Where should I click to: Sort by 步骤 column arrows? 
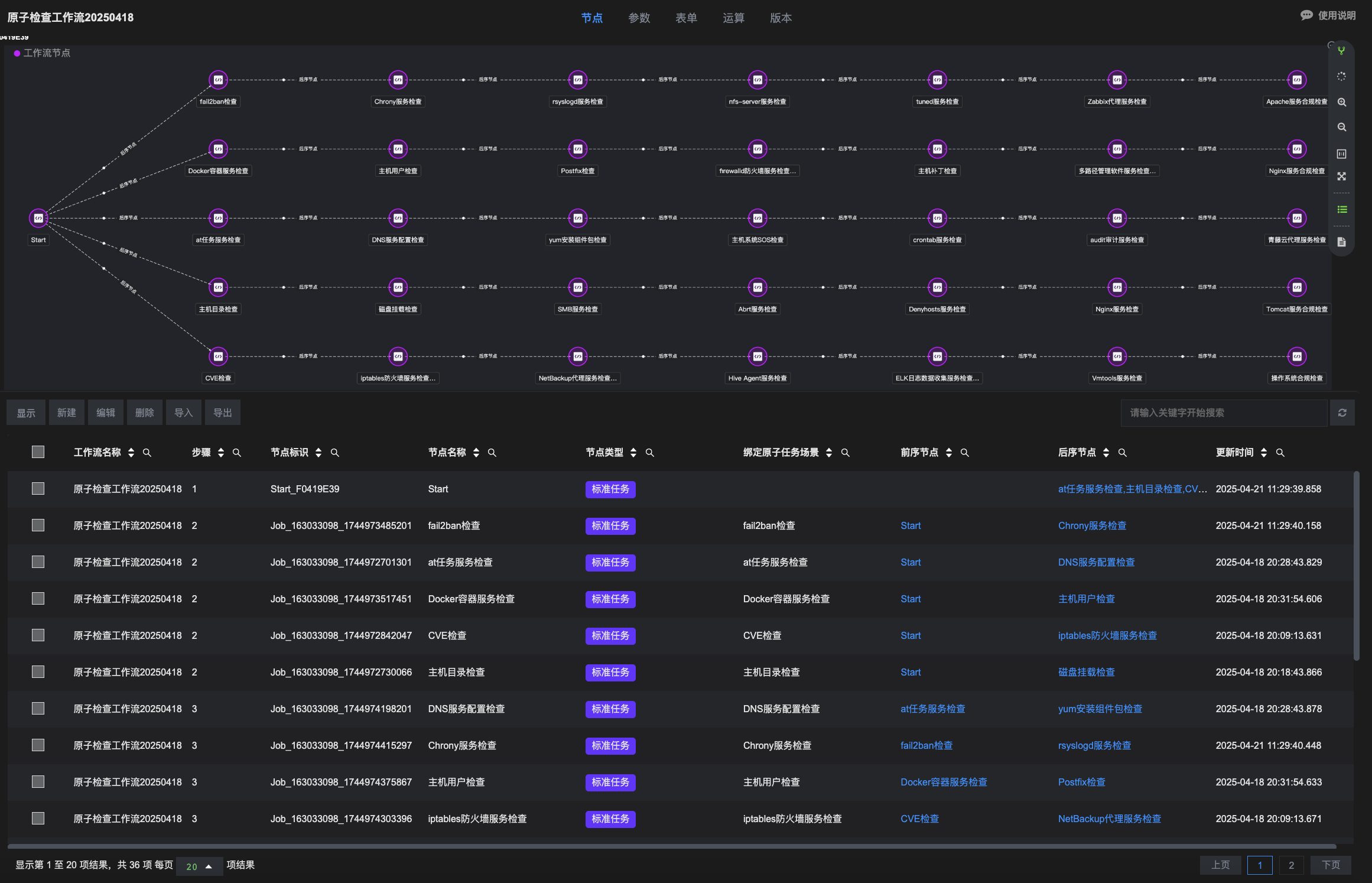click(221, 453)
